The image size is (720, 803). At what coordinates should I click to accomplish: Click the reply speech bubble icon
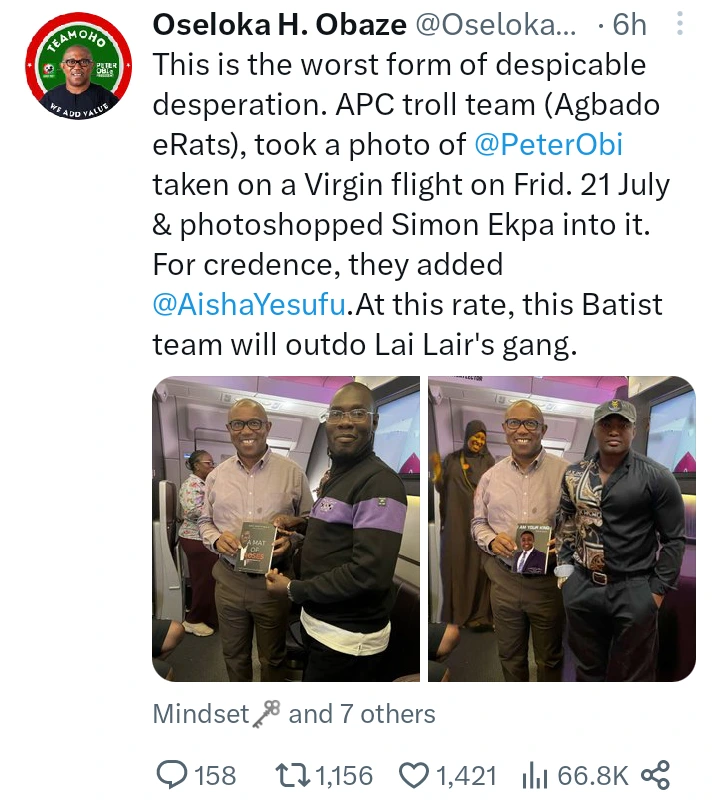pyautogui.click(x=174, y=774)
